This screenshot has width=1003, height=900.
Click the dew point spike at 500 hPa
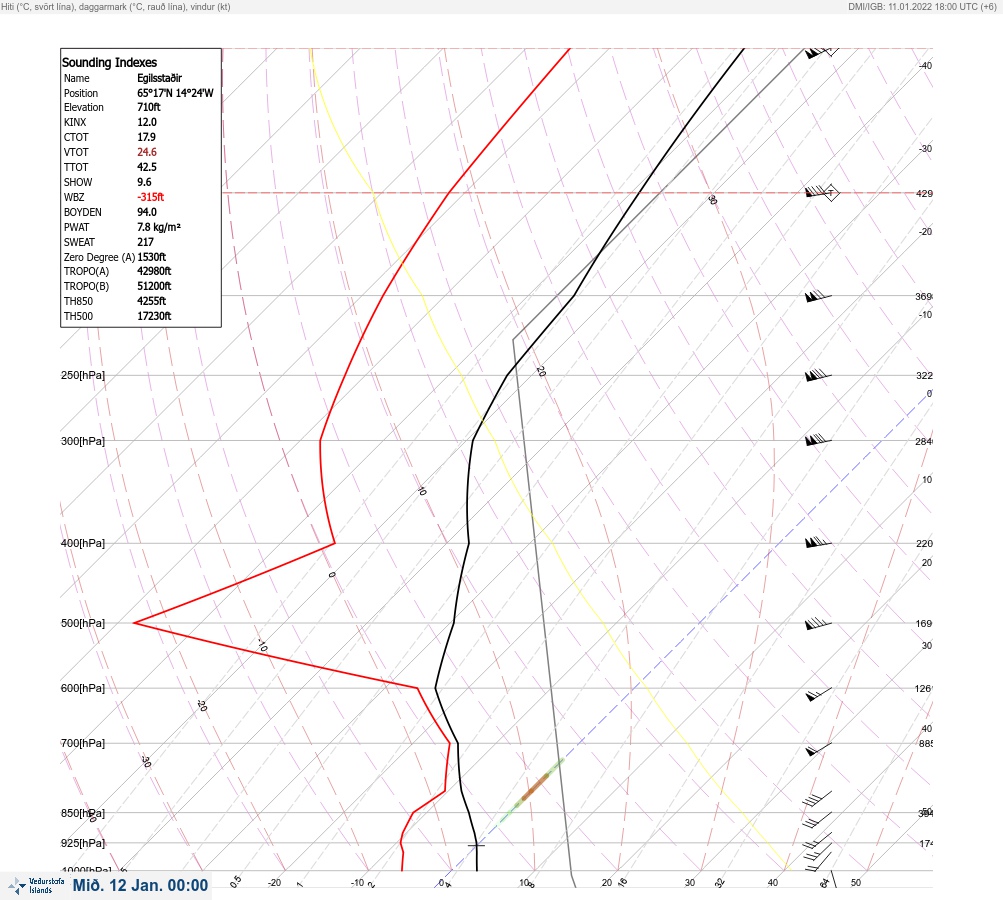pos(136,622)
